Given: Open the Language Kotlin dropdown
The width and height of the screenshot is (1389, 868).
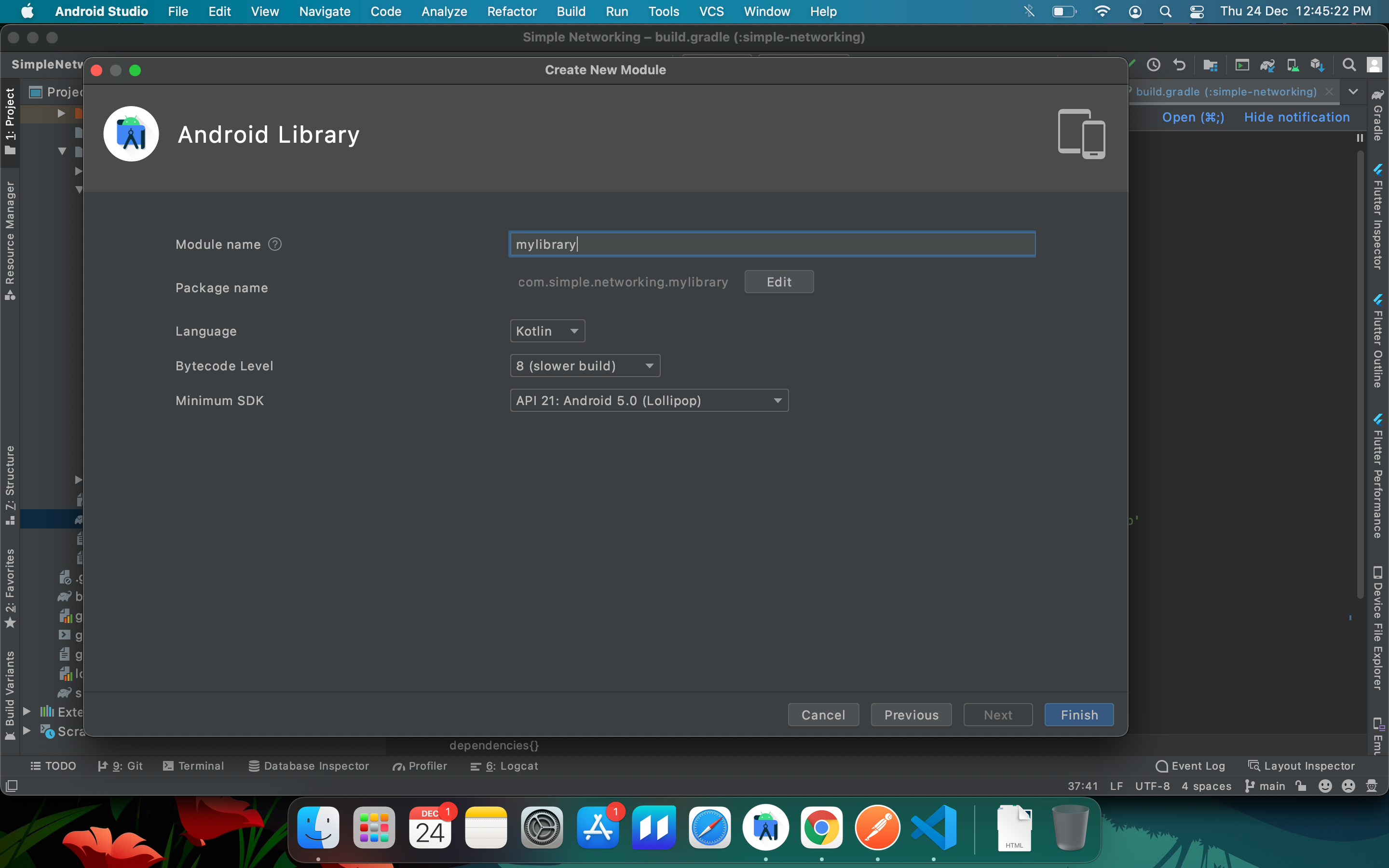Looking at the screenshot, I should pos(547,331).
